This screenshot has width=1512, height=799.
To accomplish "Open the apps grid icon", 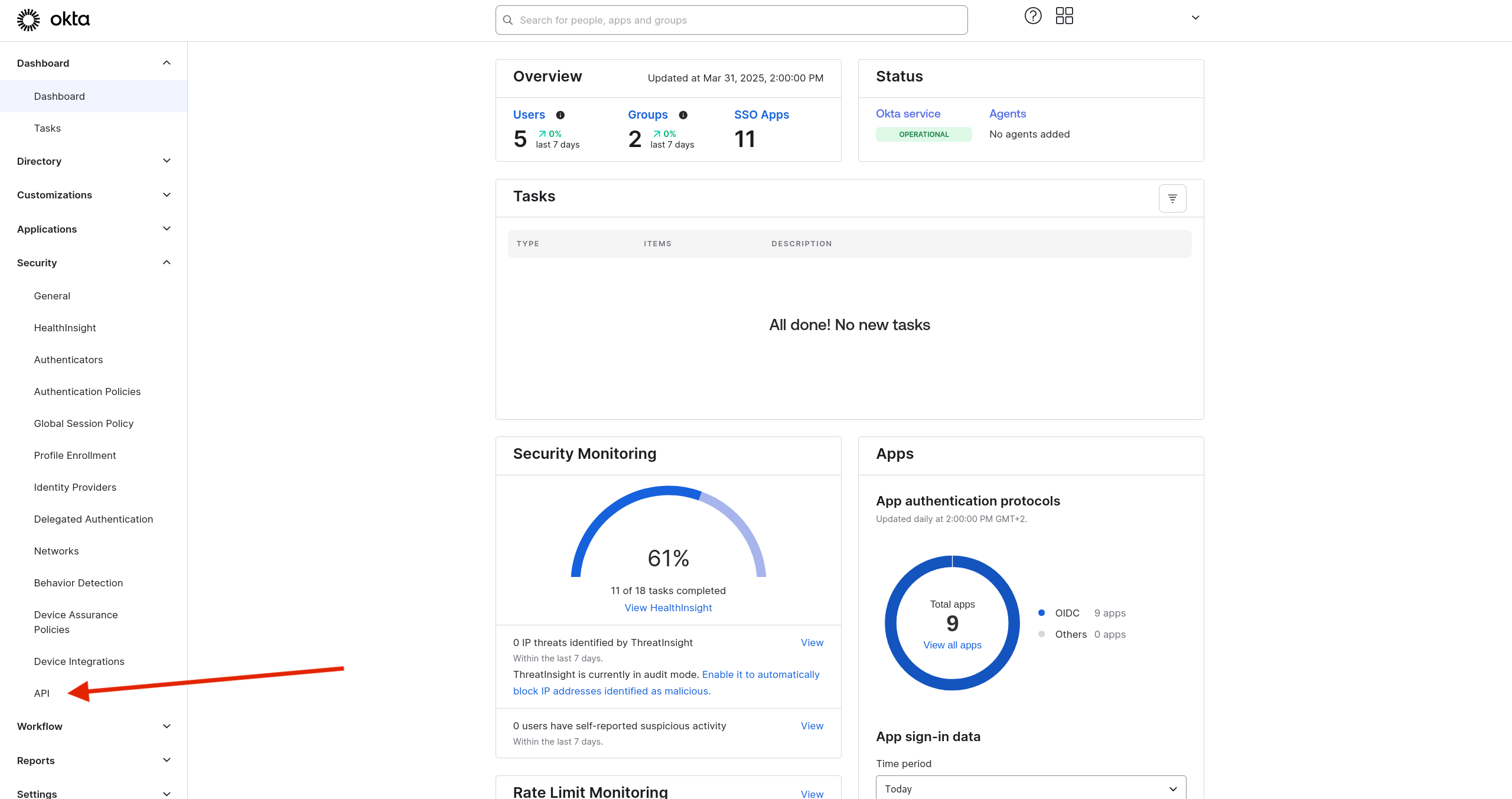I will [x=1064, y=16].
